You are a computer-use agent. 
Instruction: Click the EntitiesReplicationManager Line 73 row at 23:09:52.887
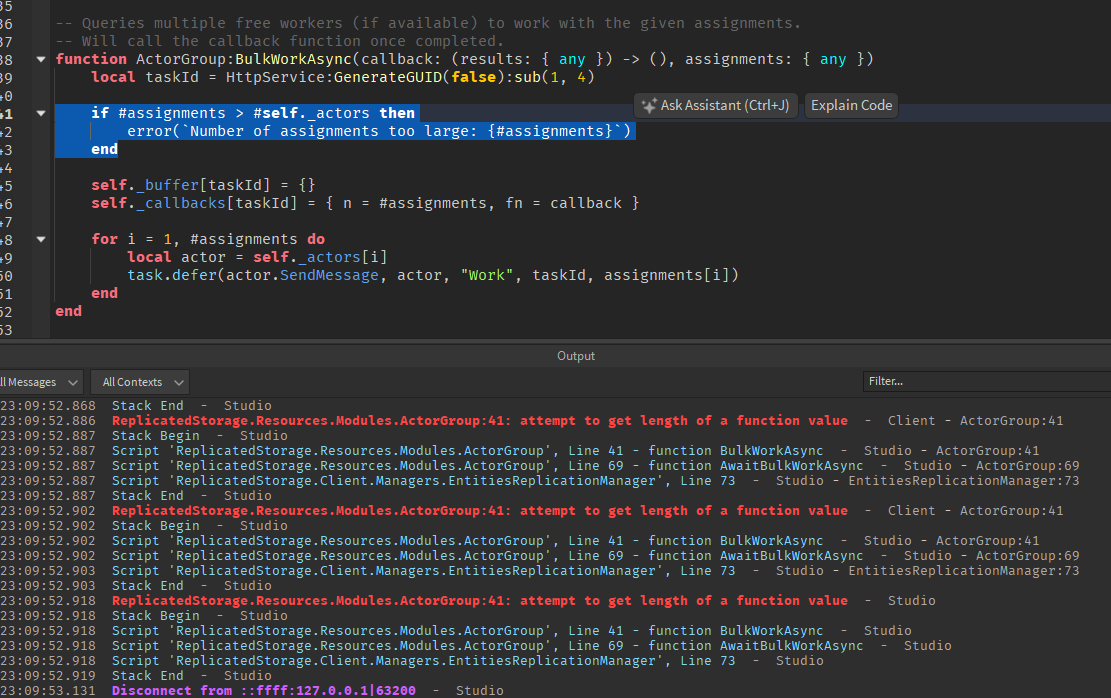pos(424,480)
